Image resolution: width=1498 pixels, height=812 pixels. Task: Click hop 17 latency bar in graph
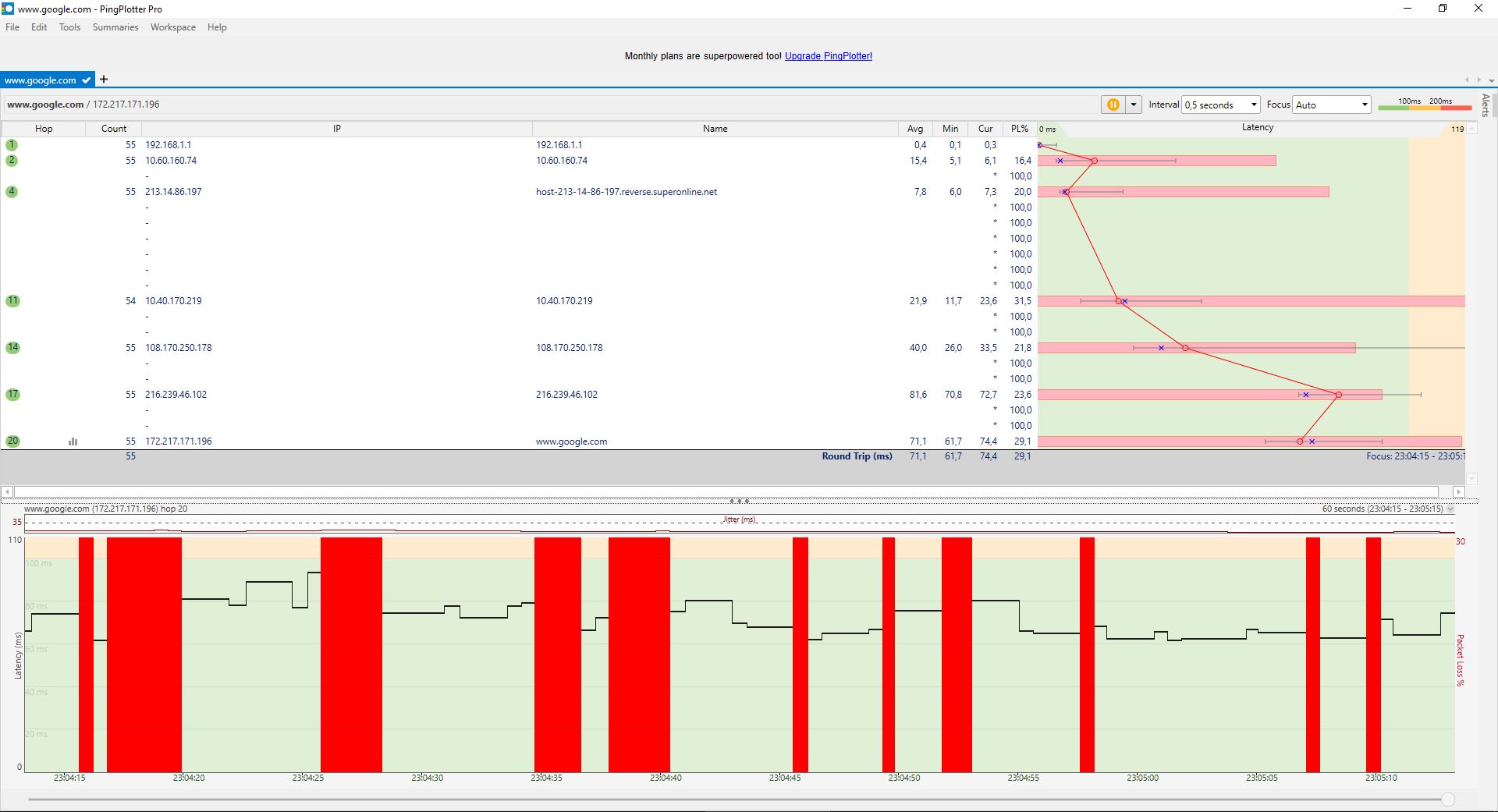coord(1209,395)
